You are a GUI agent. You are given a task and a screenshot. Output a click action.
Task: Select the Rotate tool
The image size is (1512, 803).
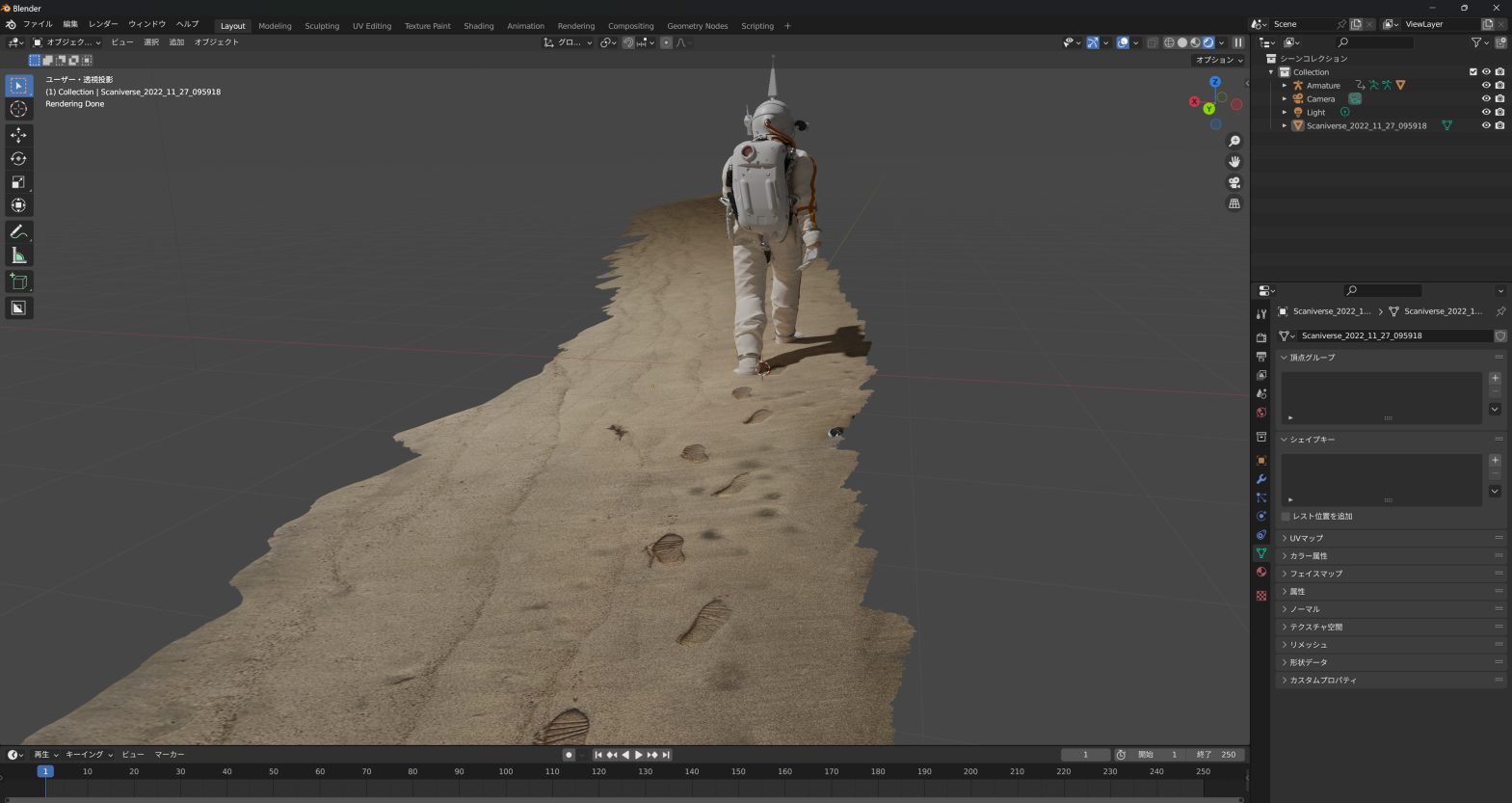[x=18, y=159]
